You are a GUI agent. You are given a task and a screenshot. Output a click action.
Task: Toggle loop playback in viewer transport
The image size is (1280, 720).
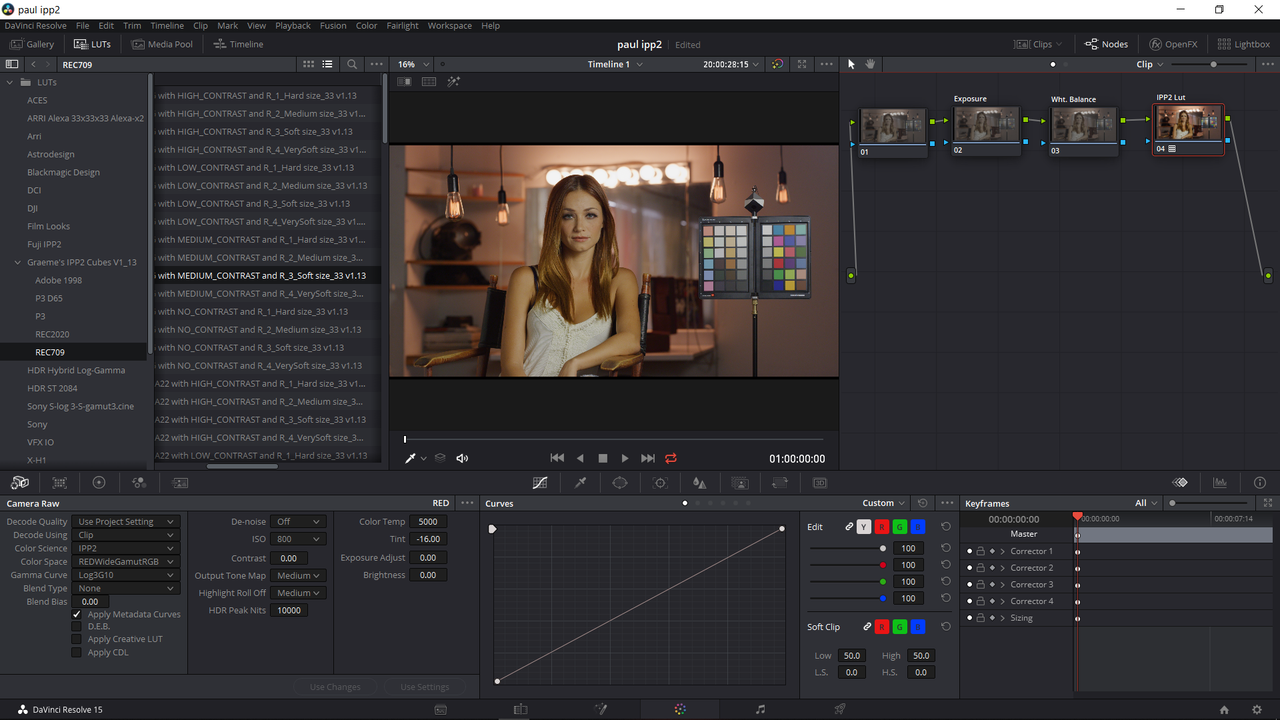point(671,458)
